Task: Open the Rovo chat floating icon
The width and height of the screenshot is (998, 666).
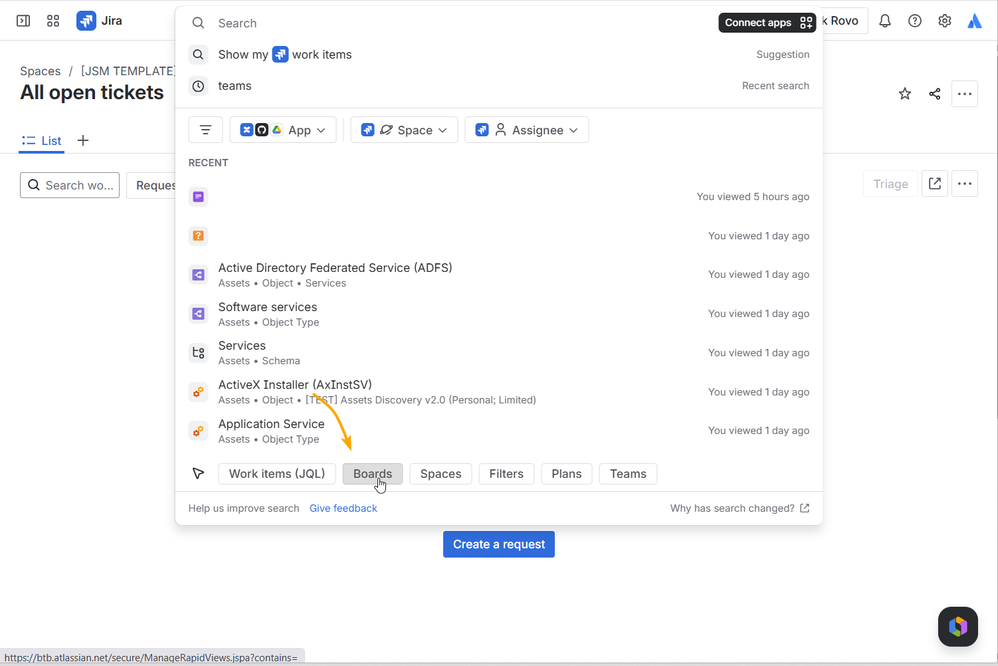Action: coord(957,627)
